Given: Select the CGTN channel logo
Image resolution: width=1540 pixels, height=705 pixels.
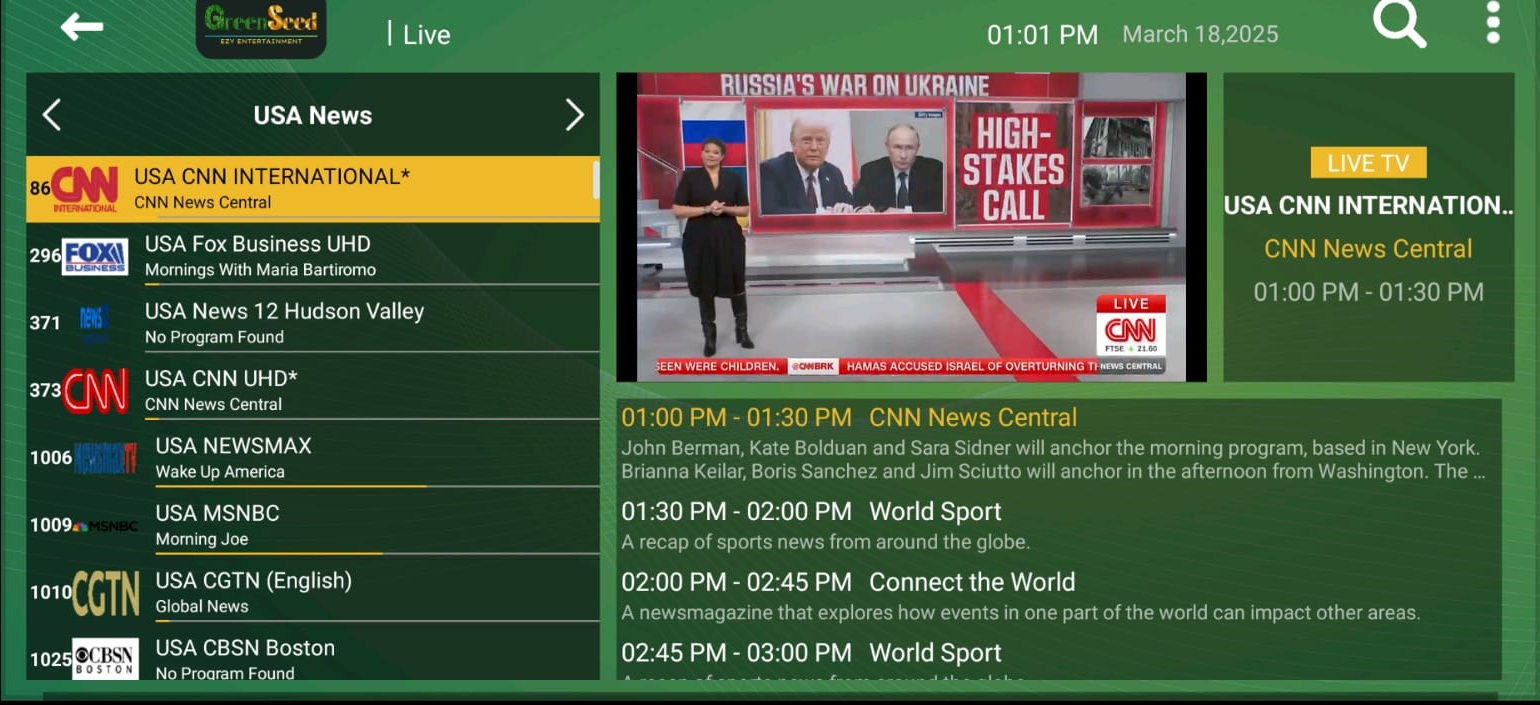Looking at the screenshot, I should [105, 593].
